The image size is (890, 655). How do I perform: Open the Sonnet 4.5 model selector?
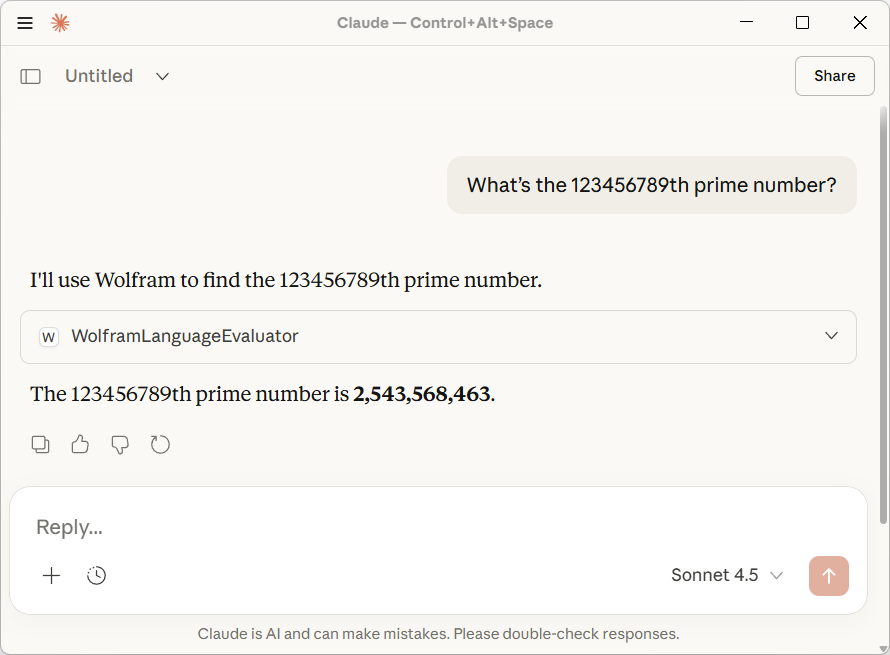pos(726,575)
